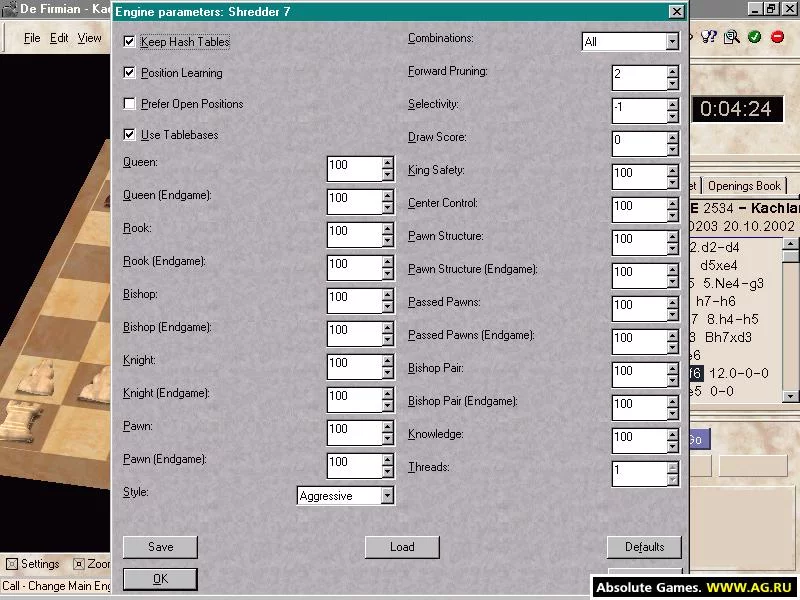This screenshot has height=600, width=800.
Task: Click the Defaults button
Action: [644, 547]
